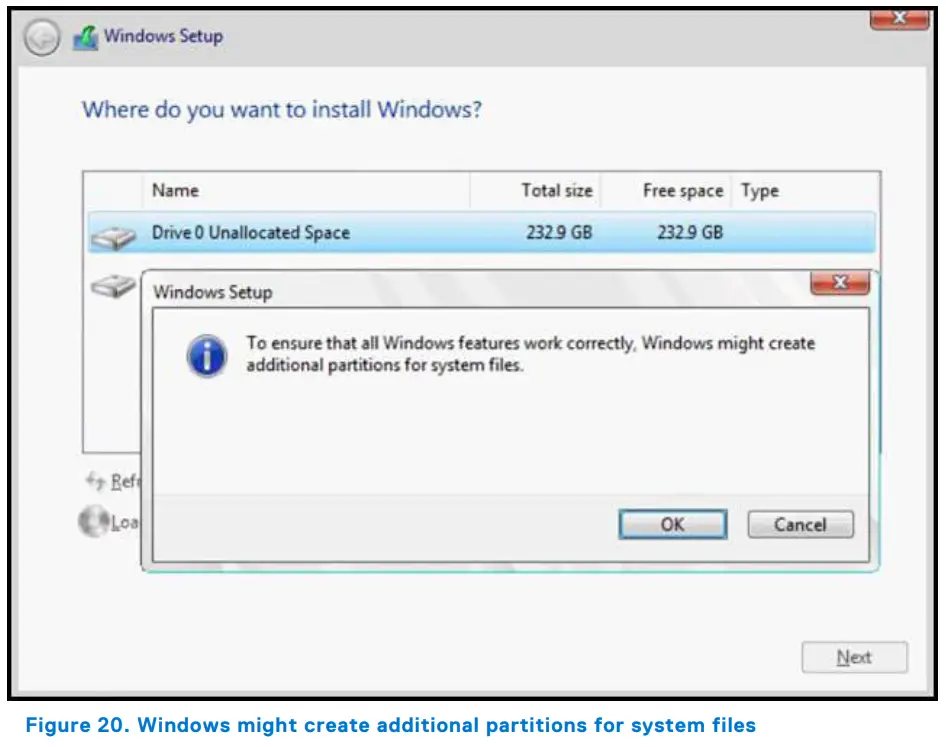The height and width of the screenshot is (747, 946).
Task: Click the Load driver disc icon
Action: click(x=94, y=521)
